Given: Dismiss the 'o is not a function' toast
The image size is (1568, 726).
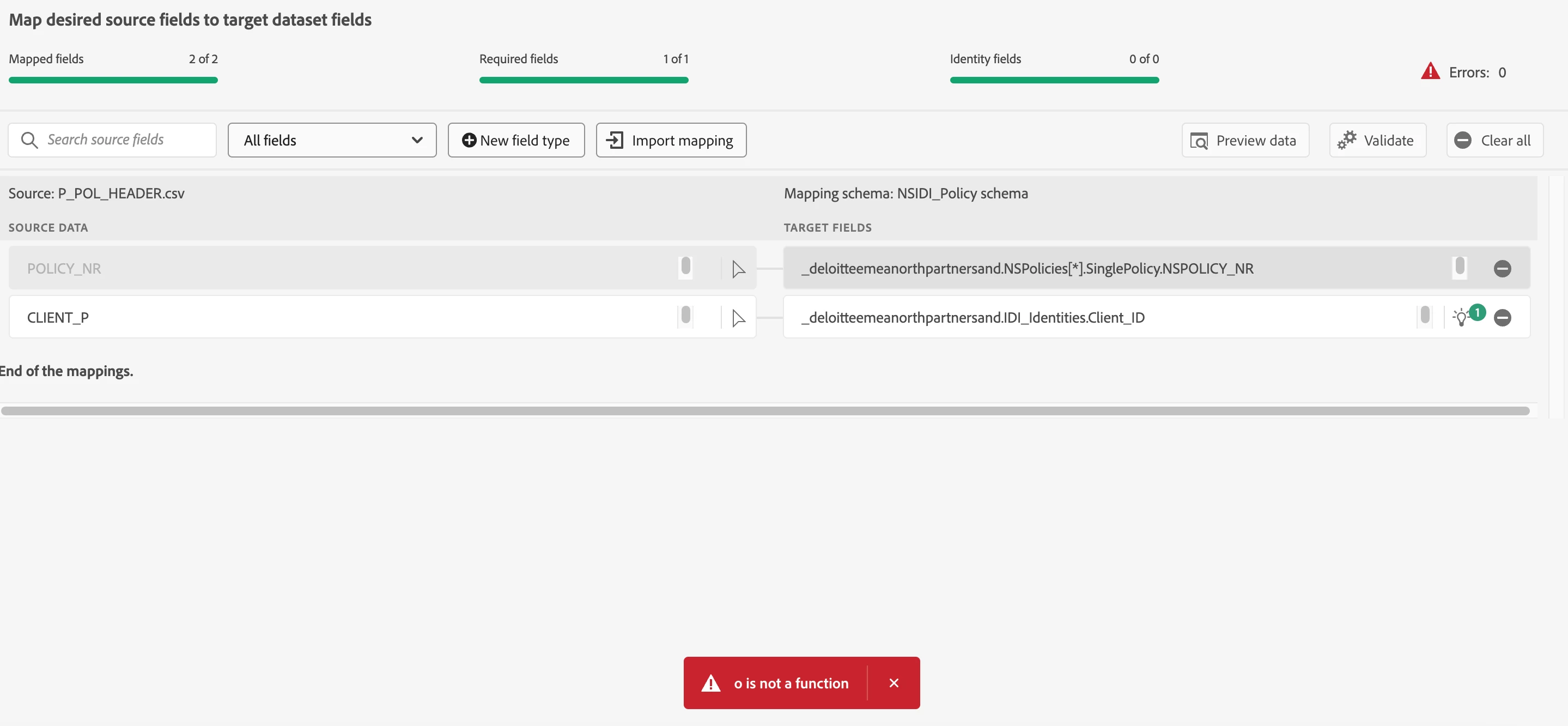Looking at the screenshot, I should tap(893, 683).
